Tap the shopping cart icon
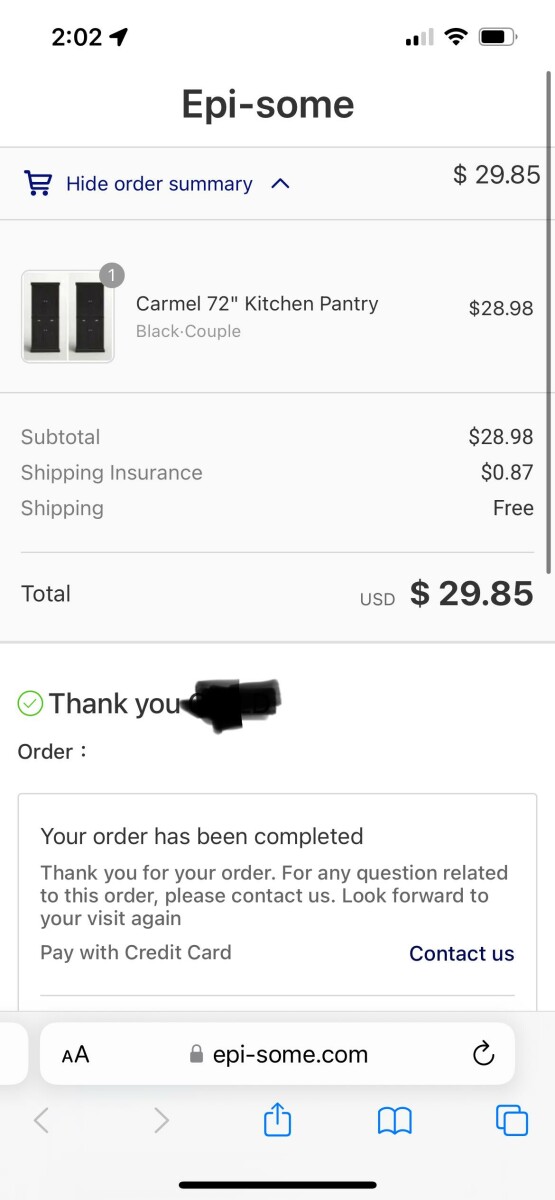Screen dimensions: 555x1200 click(x=38, y=184)
